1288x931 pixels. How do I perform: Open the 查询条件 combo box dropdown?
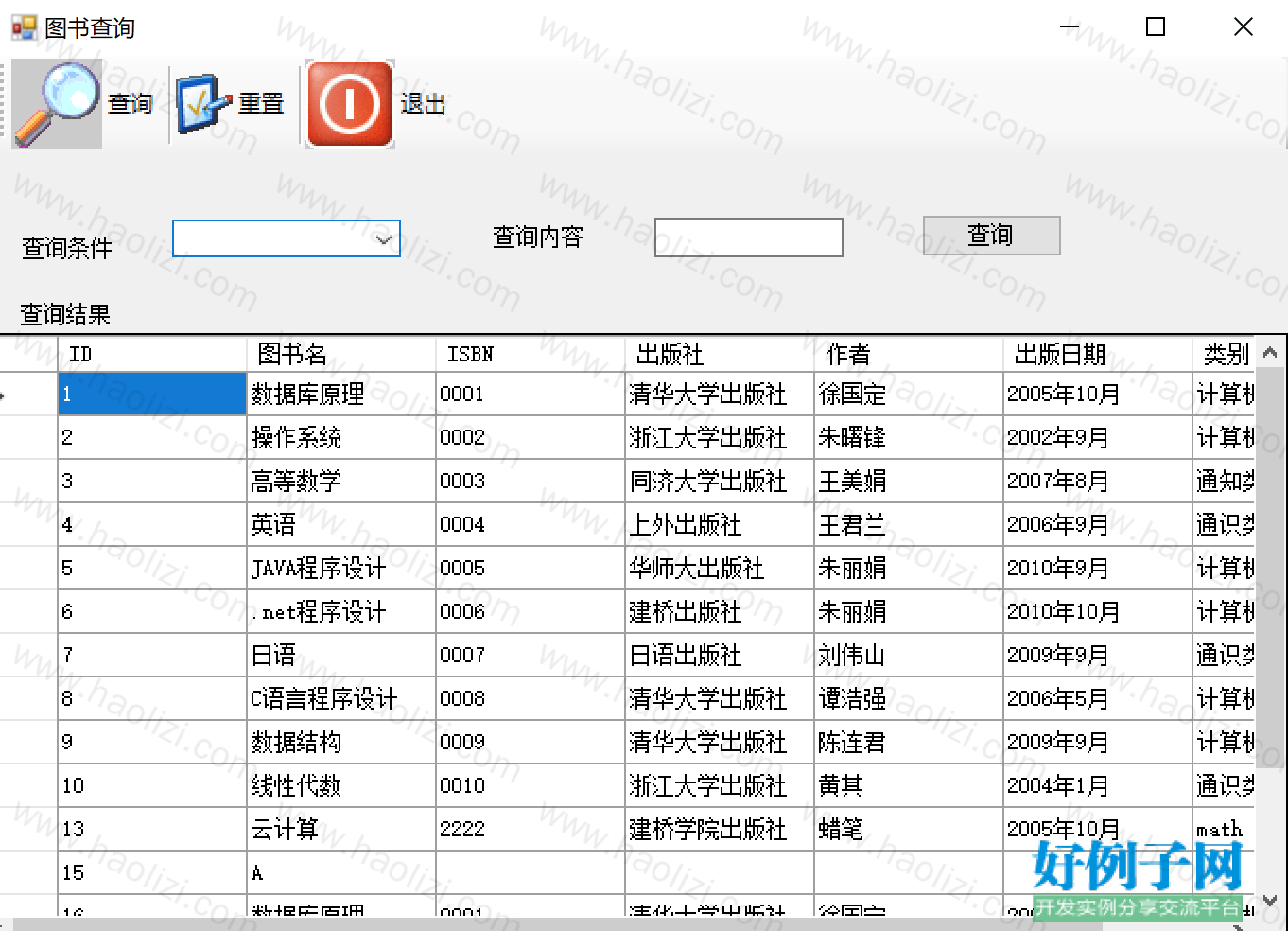(x=383, y=239)
